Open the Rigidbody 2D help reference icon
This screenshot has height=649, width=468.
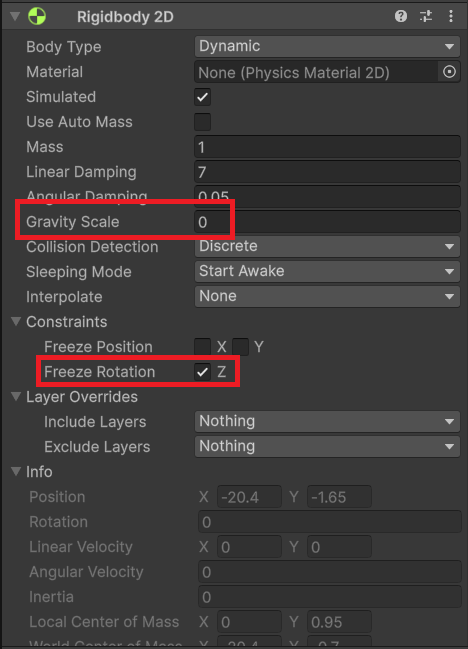pos(401,16)
